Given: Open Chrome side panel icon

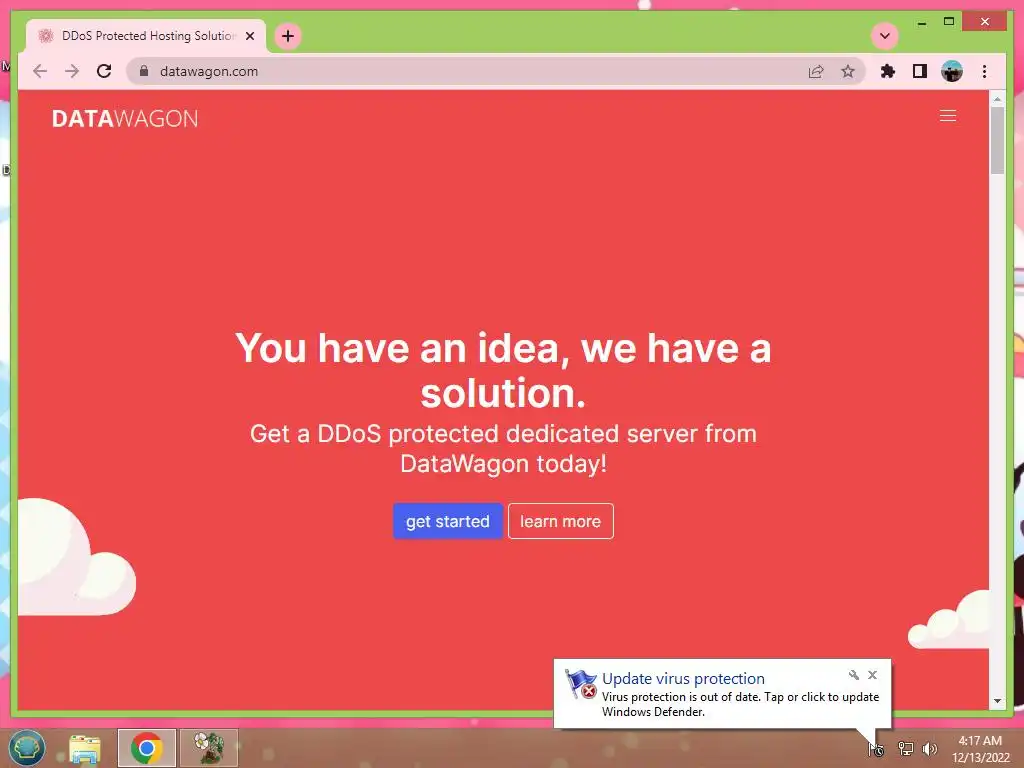Looking at the screenshot, I should (x=920, y=71).
